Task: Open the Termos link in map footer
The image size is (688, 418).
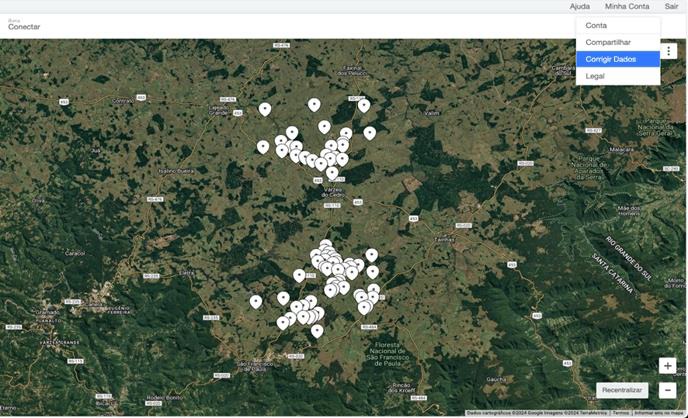Action: [x=621, y=413]
